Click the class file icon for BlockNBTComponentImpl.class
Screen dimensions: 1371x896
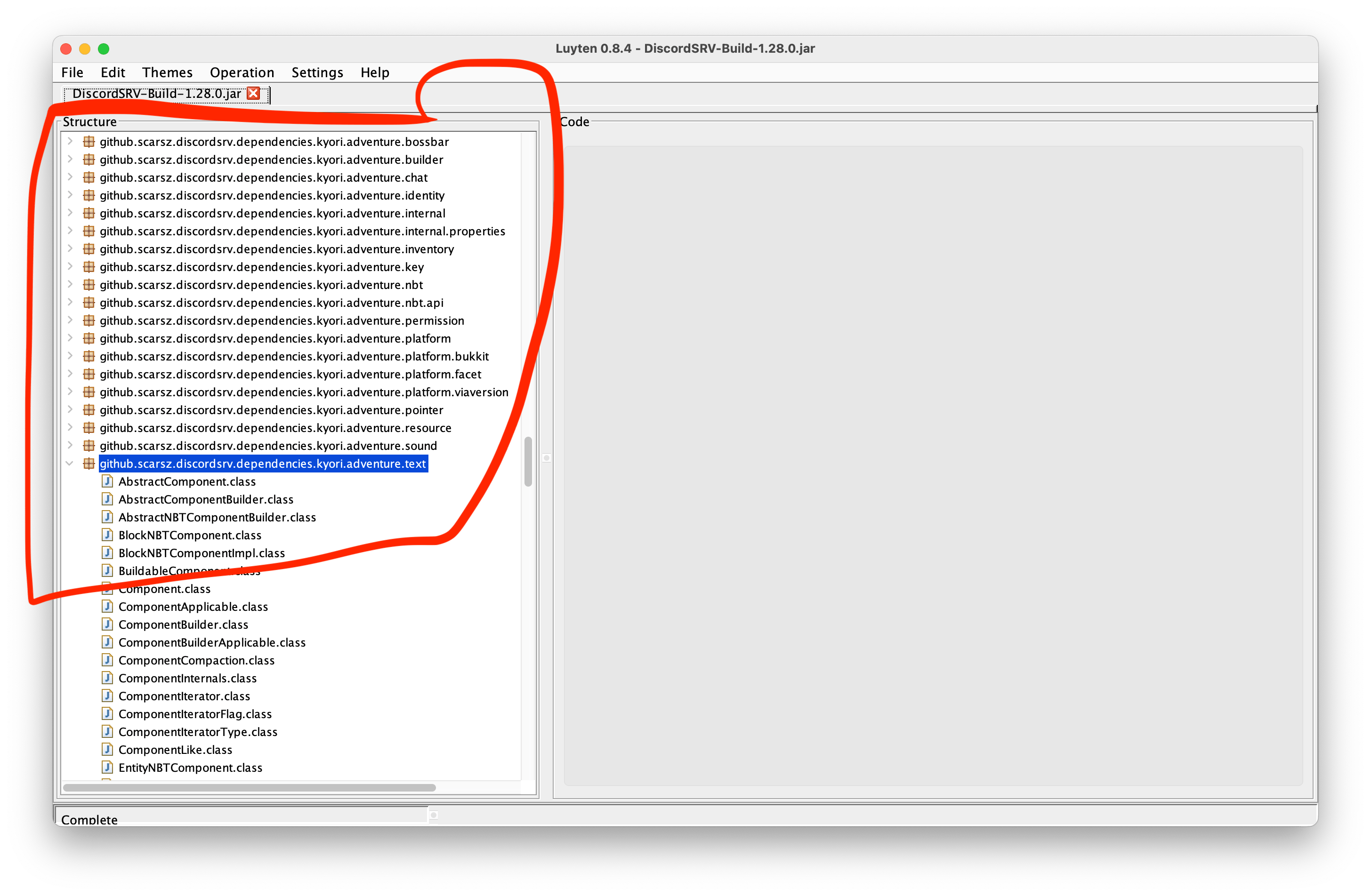coord(107,552)
